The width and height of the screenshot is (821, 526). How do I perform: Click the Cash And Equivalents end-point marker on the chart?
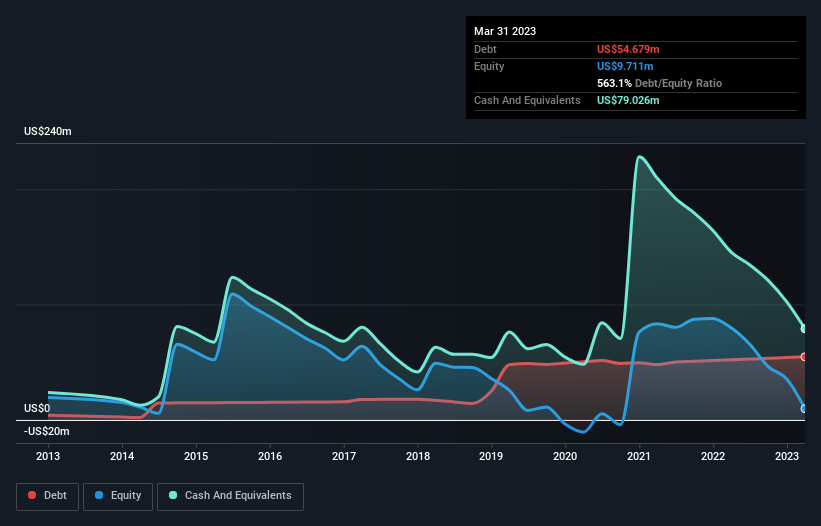(804, 329)
